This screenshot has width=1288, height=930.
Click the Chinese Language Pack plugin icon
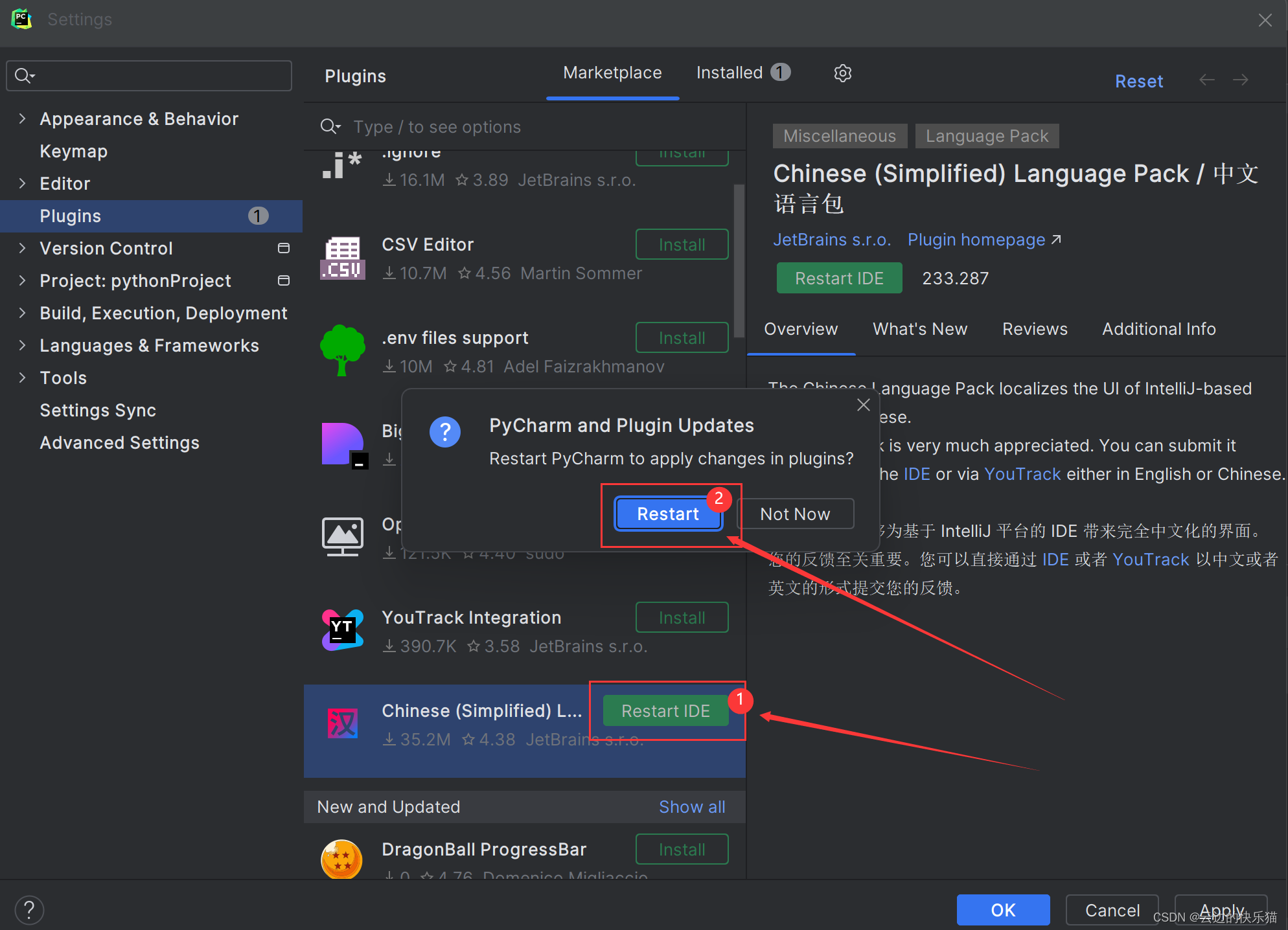coord(343,723)
